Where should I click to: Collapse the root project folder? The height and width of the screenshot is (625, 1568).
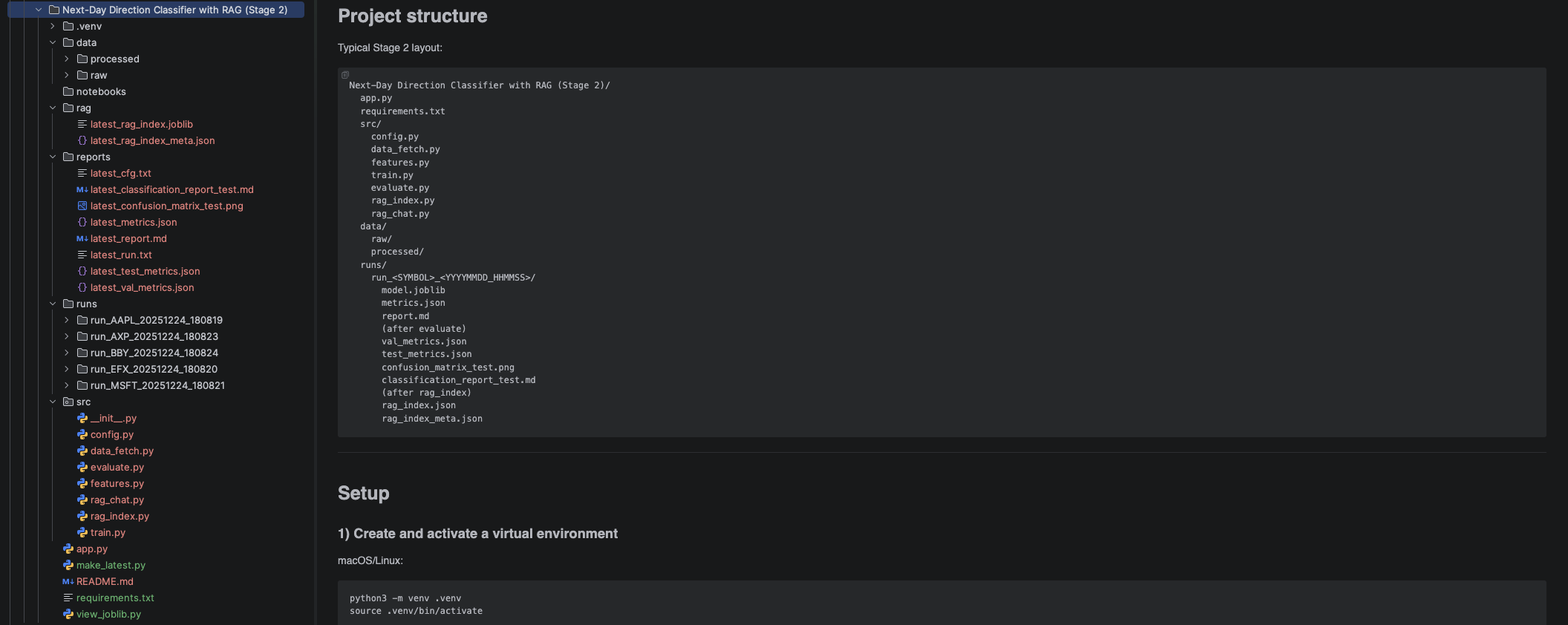point(39,10)
